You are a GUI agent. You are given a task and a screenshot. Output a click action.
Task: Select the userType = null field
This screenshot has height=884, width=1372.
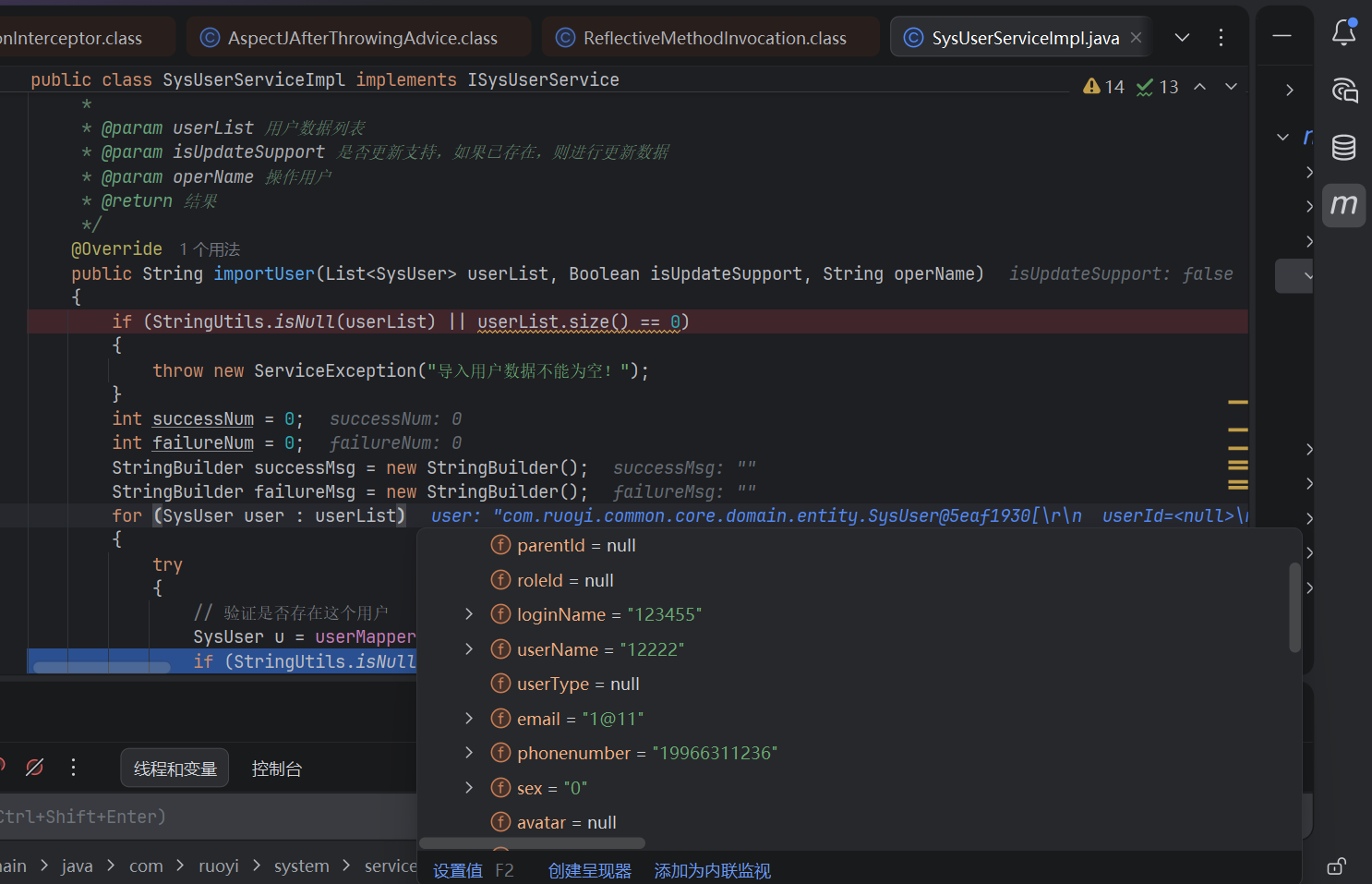[565, 684]
